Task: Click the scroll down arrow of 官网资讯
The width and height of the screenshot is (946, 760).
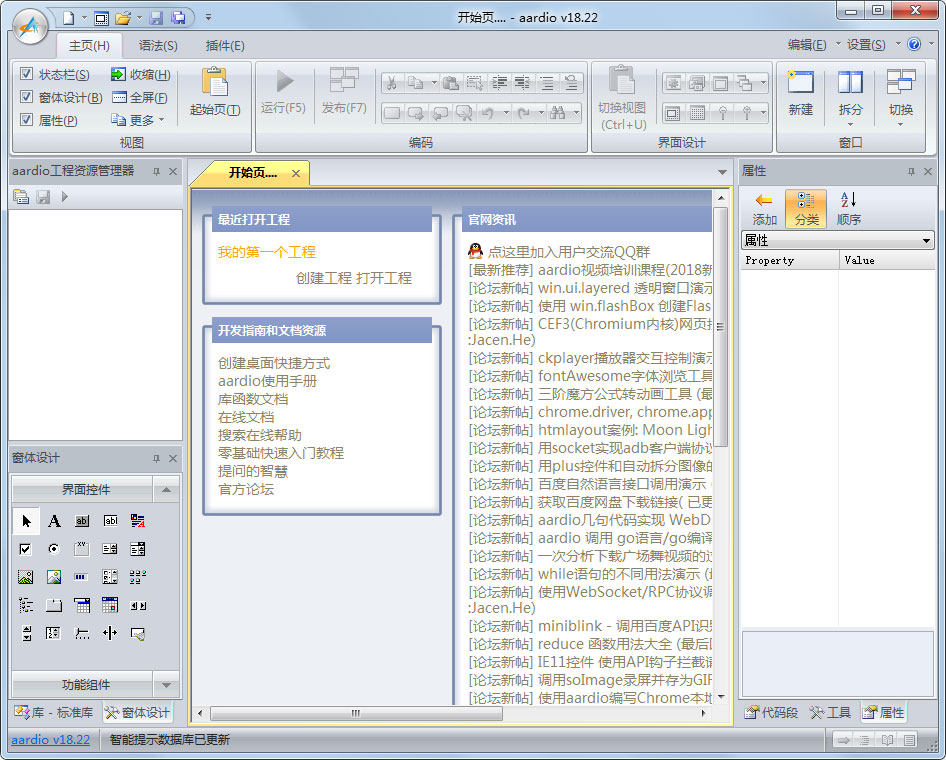Action: (x=721, y=697)
